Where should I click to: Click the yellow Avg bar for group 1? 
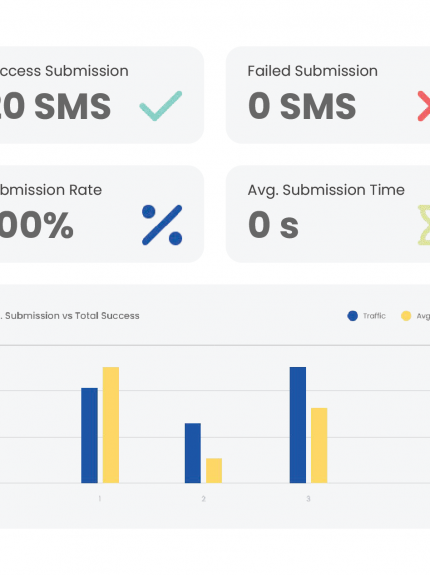point(111,425)
